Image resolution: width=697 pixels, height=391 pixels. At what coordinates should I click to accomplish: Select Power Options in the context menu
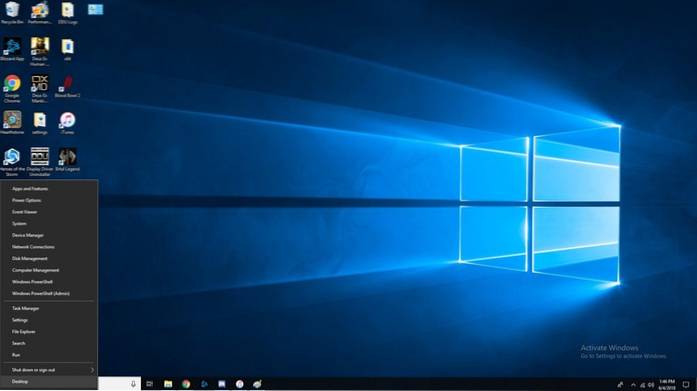tap(49, 200)
